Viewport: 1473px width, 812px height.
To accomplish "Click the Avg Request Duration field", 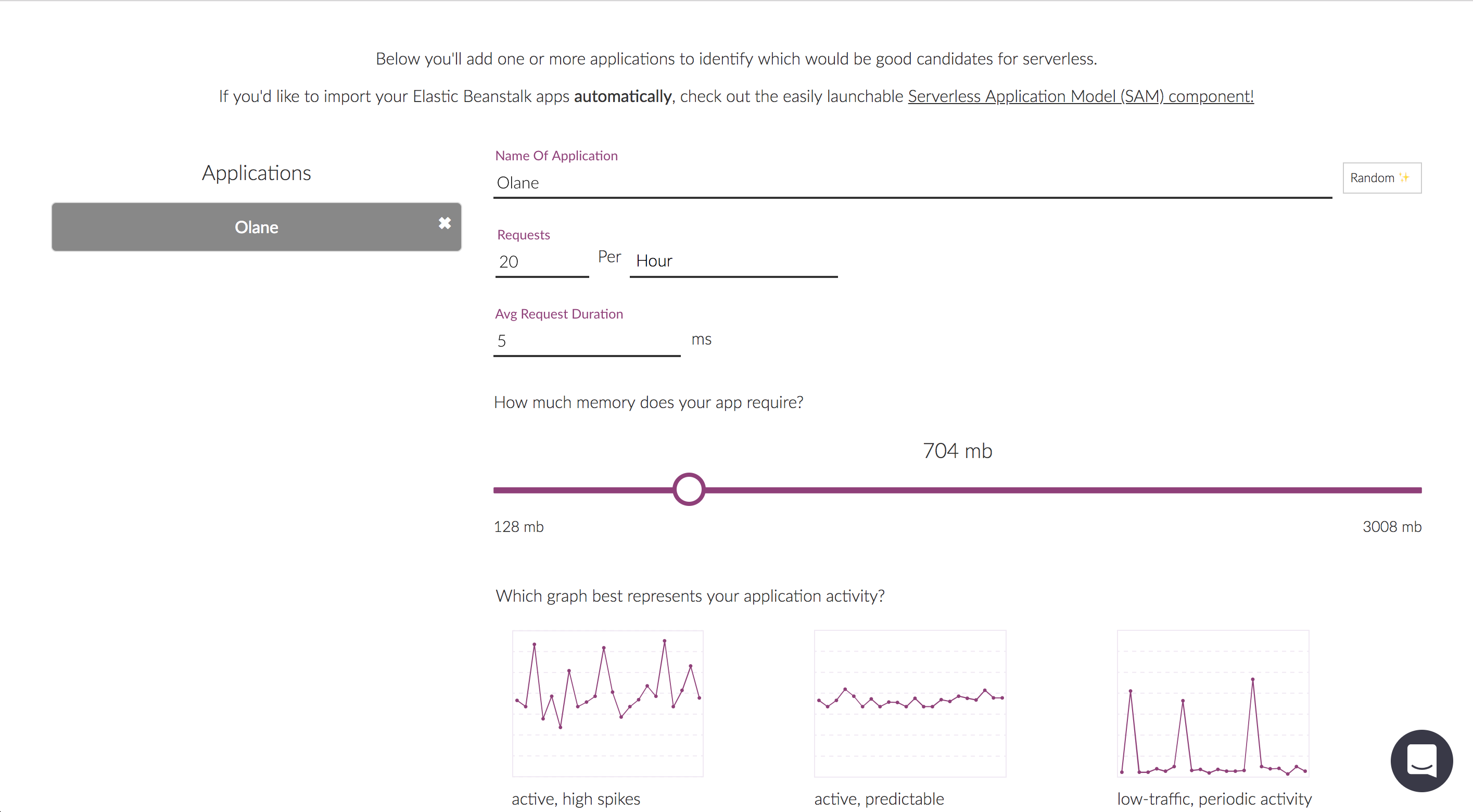I will 586,341.
